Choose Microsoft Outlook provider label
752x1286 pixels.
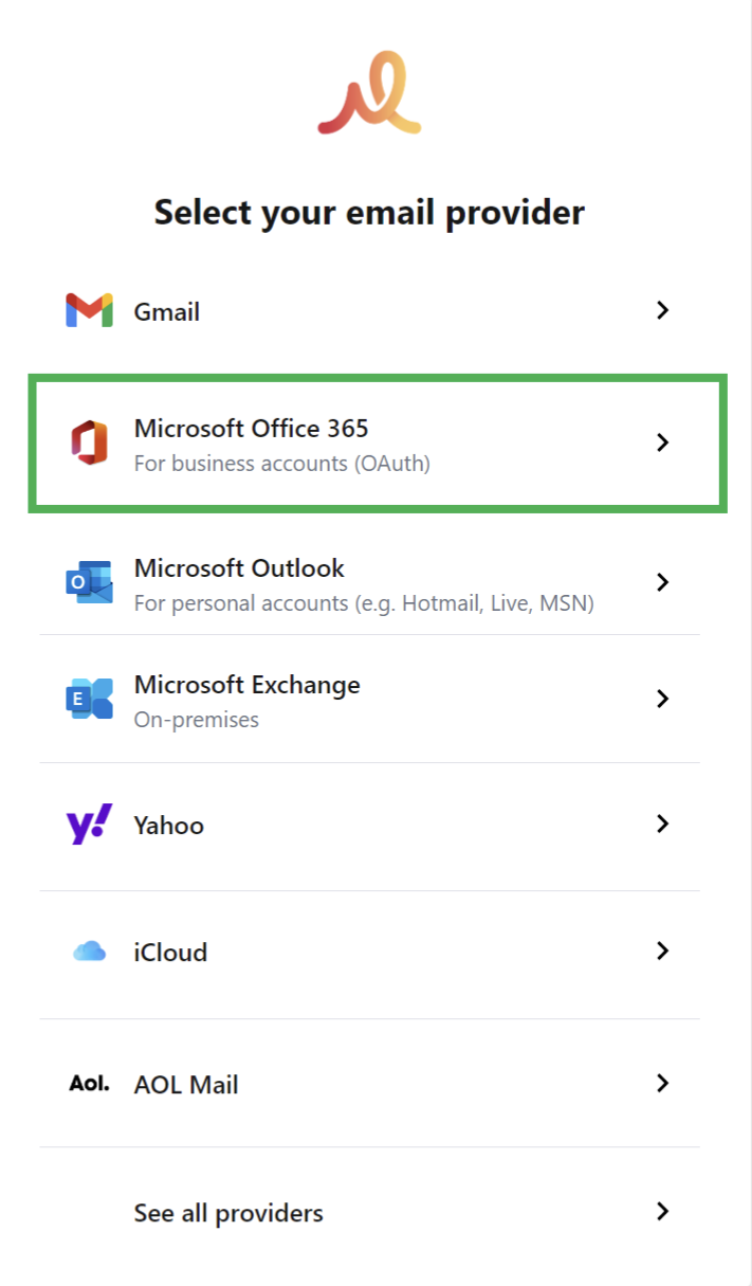(239, 568)
